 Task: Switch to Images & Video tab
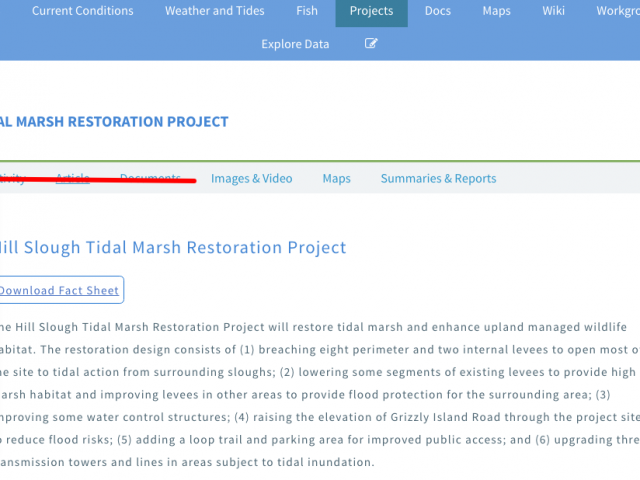[251, 178]
